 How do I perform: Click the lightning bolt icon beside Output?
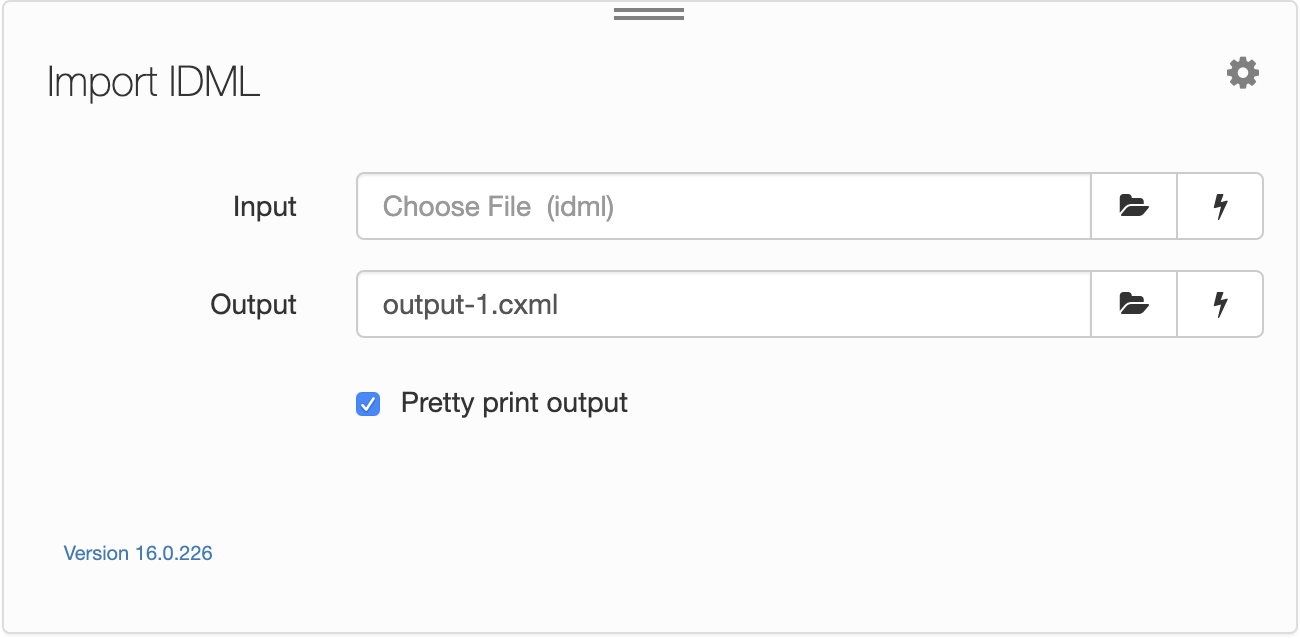tap(1220, 304)
